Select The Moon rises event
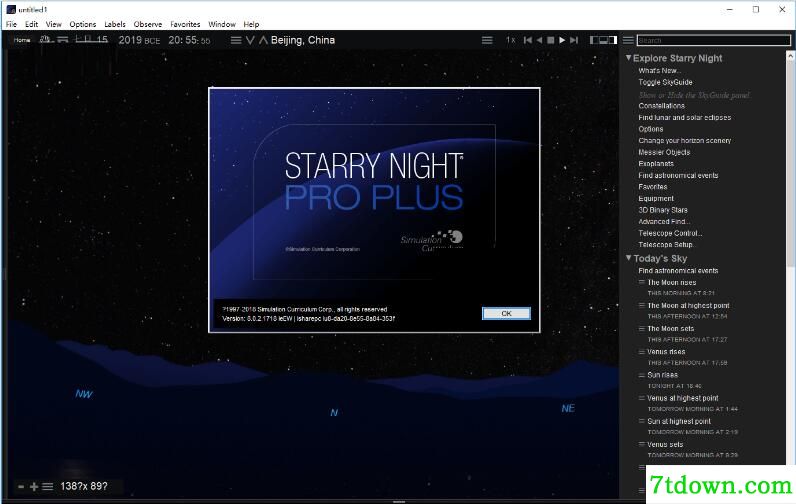This screenshot has width=796, height=504. click(x=672, y=283)
